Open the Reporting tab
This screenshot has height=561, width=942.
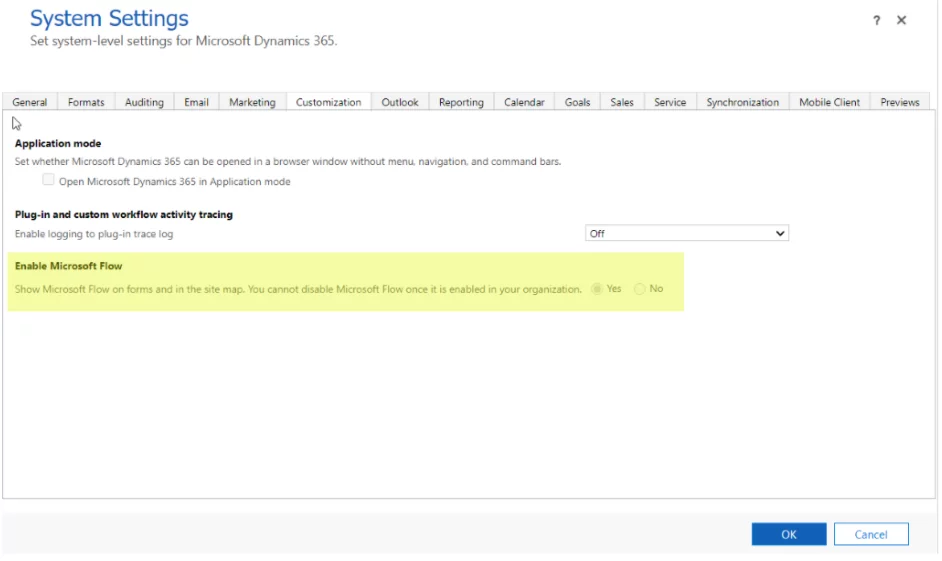(x=461, y=102)
